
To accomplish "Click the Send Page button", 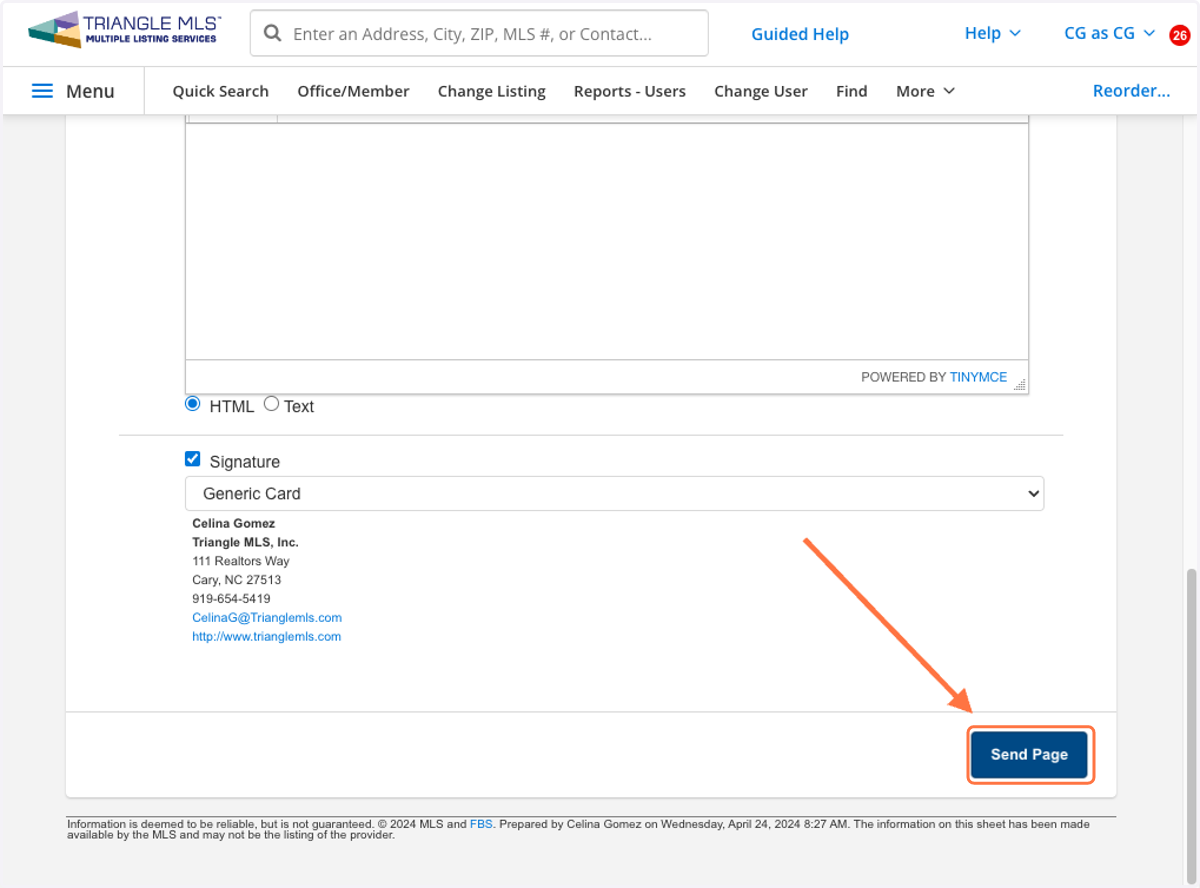I will 1029,754.
